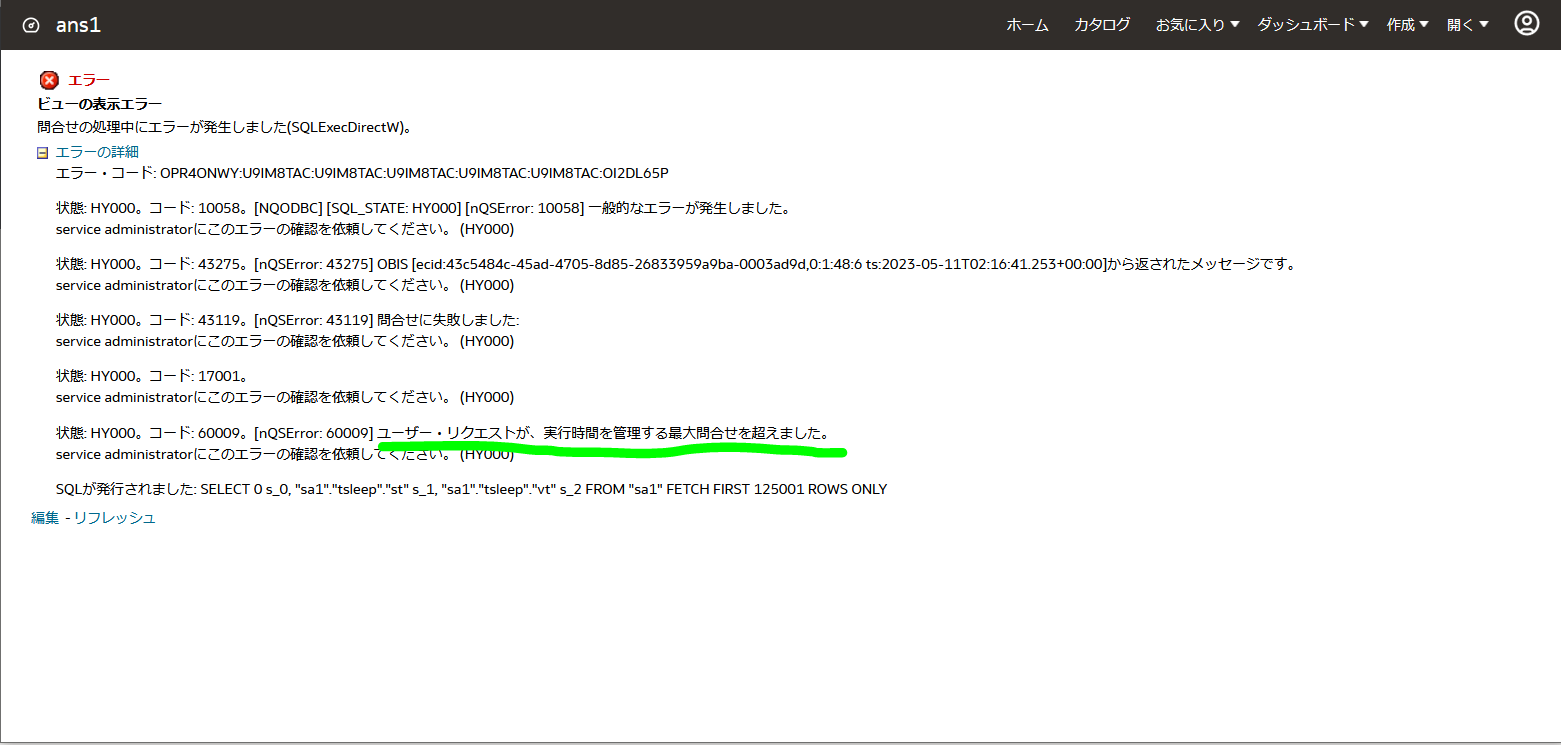Image resolution: width=1561 pixels, height=745 pixels.
Task: Go to ホーム in the header
Action: coord(1027,25)
